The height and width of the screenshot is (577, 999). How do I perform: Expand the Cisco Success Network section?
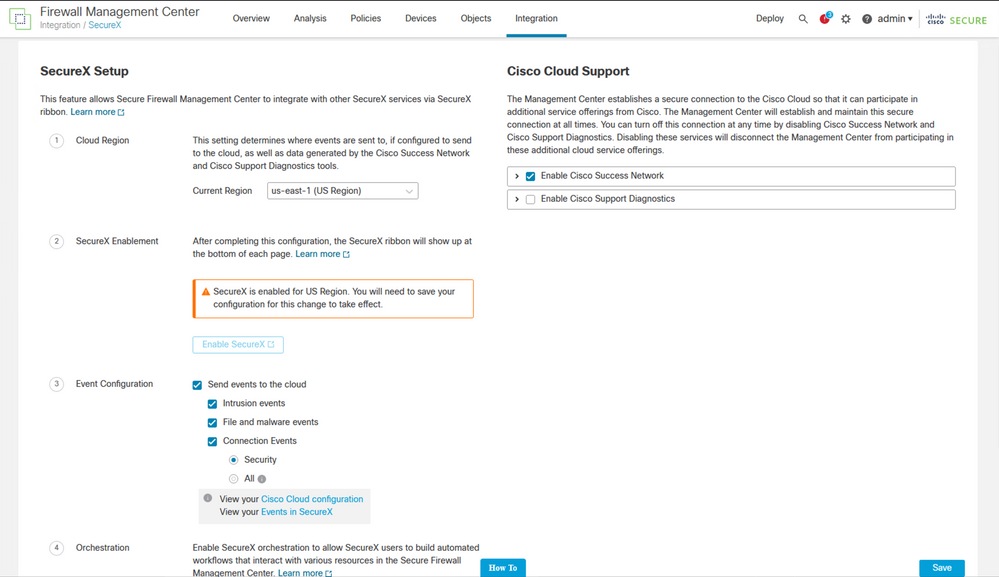click(517, 177)
